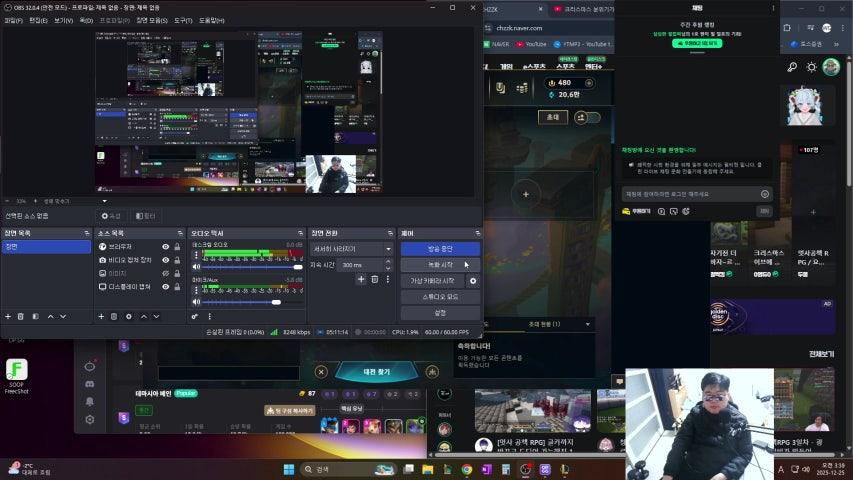Click the emoji icon in chat input

[x=765, y=194]
